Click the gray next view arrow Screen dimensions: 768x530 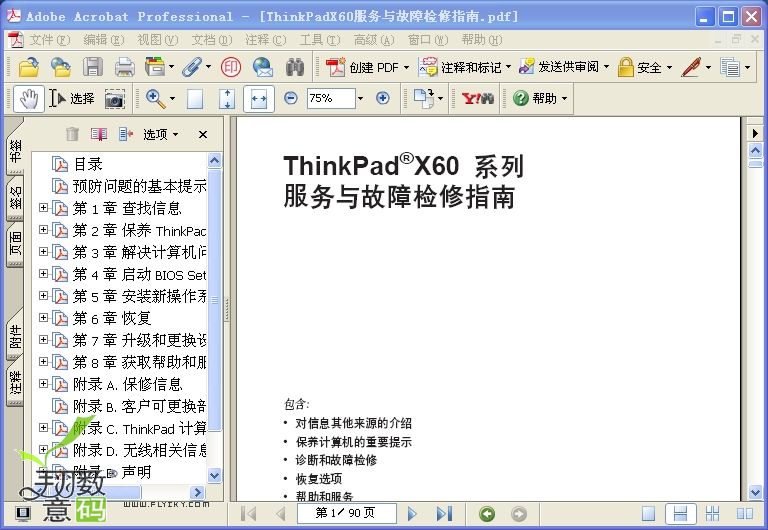coord(519,514)
